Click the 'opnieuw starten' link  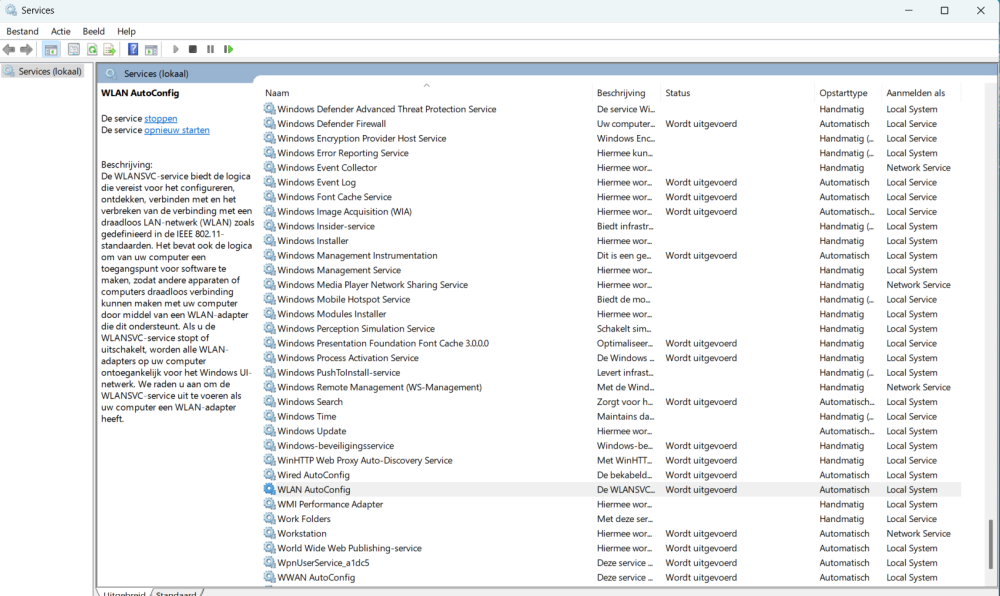tap(176, 130)
